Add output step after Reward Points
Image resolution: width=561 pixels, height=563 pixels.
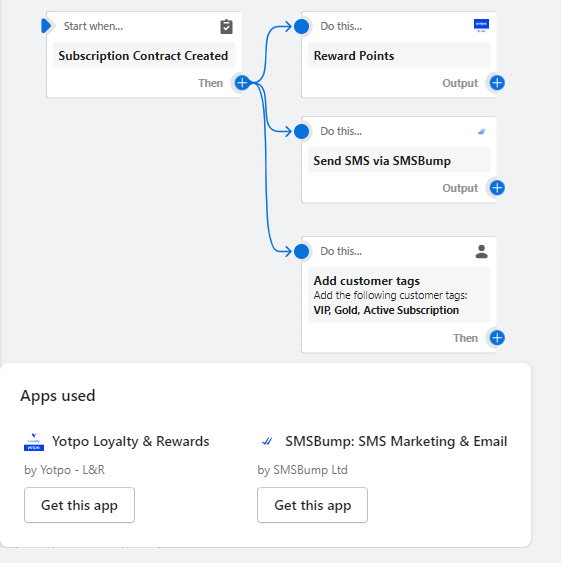pyautogui.click(x=497, y=83)
